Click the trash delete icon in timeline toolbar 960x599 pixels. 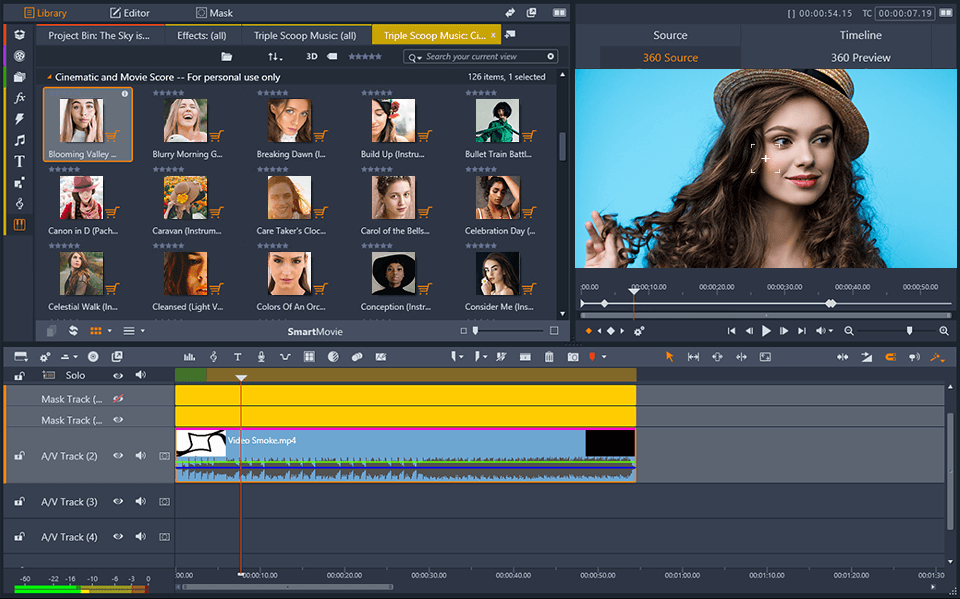click(549, 357)
